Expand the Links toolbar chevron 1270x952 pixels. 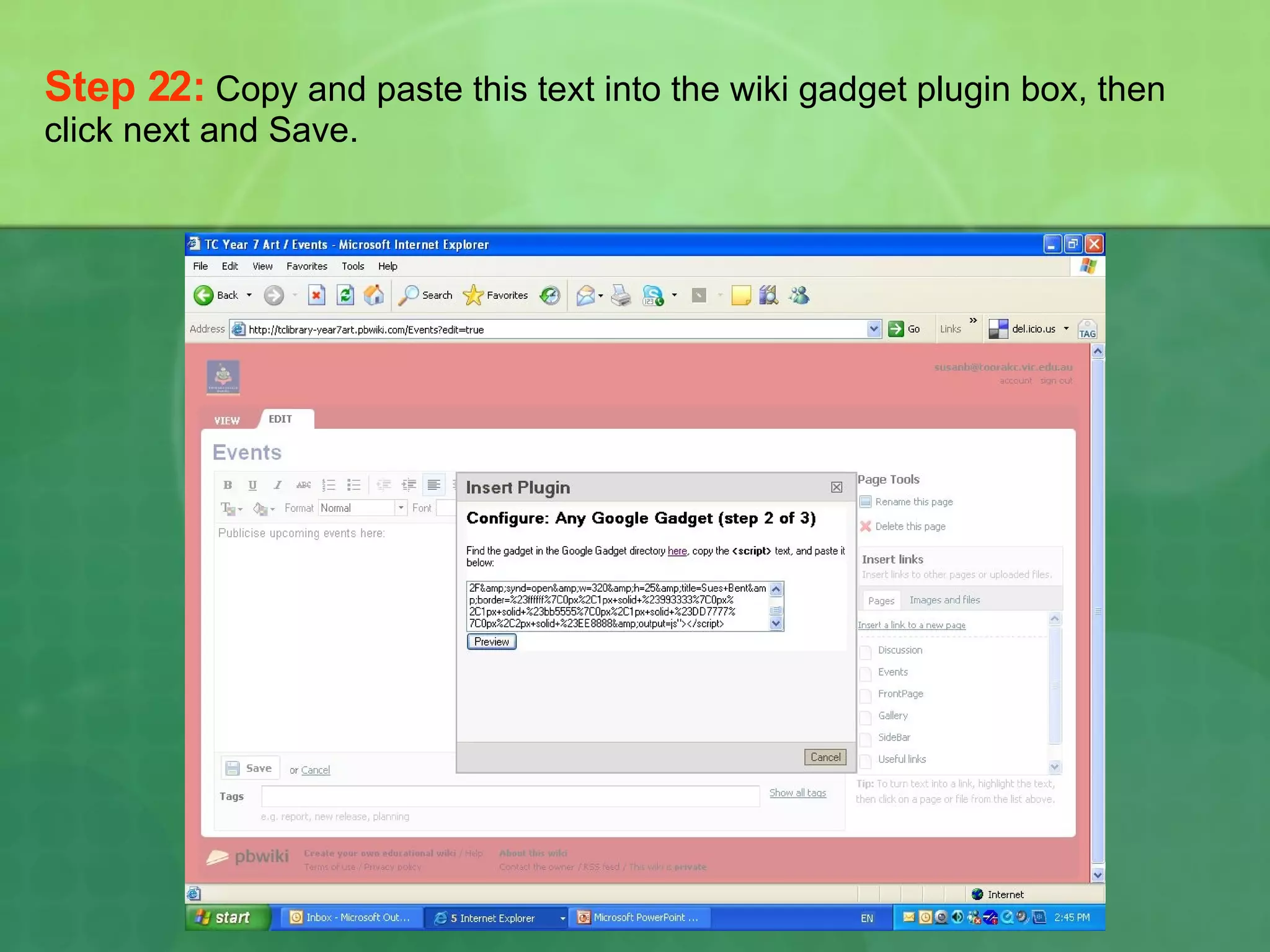tap(973, 320)
